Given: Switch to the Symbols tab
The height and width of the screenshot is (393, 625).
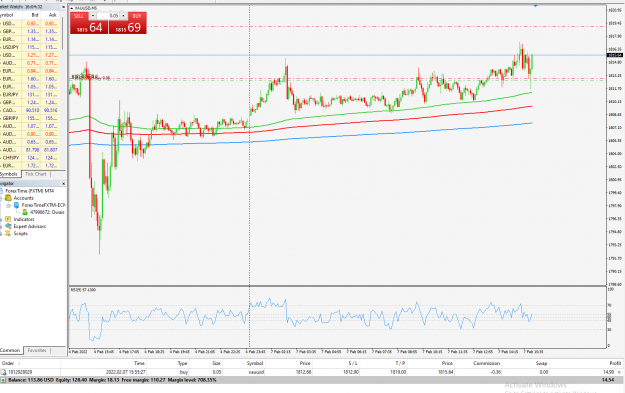Looking at the screenshot, I should click(9, 174).
